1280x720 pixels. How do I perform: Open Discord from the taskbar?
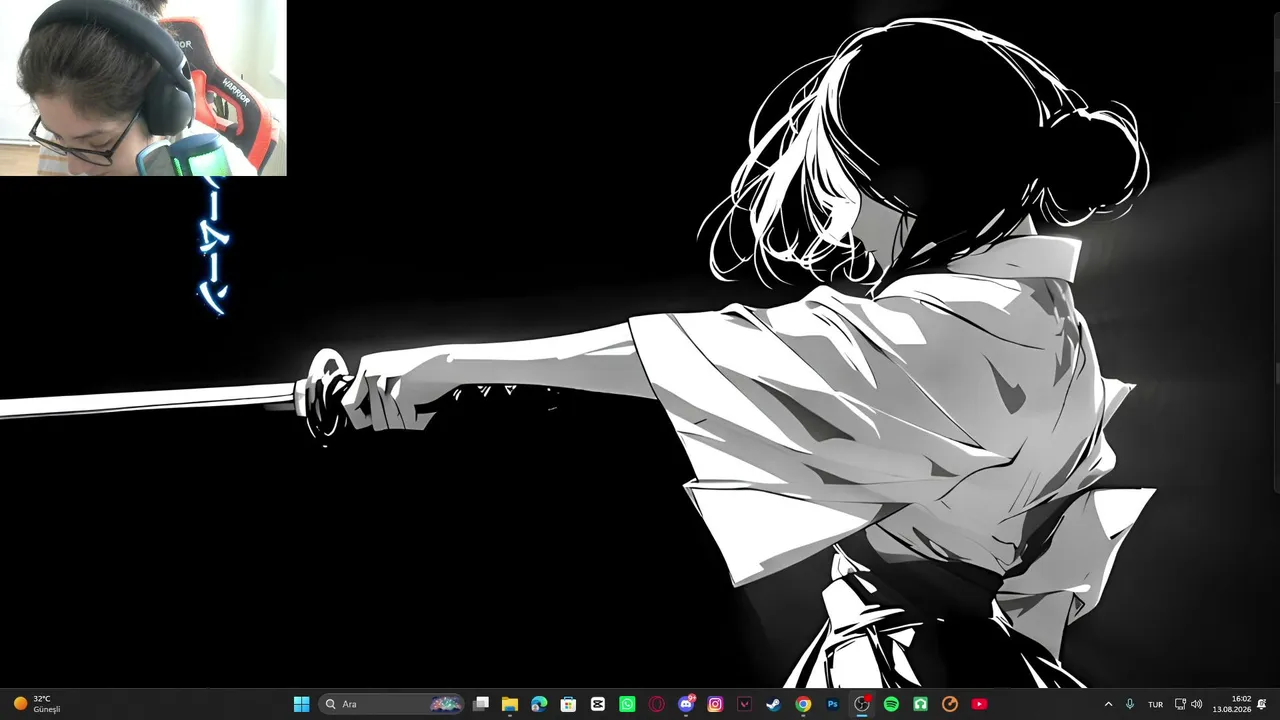[x=686, y=704]
